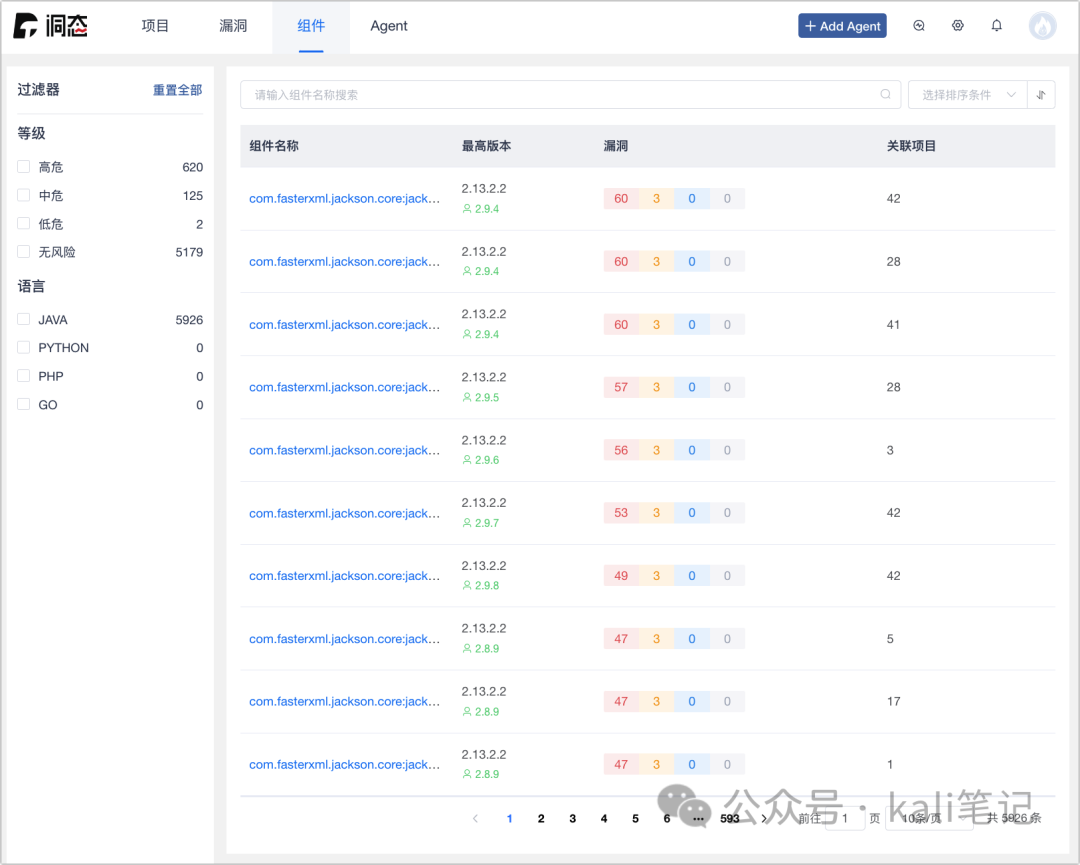The height and width of the screenshot is (865, 1080).
Task: Switch to the 漏洞 tab
Action: [233, 25]
